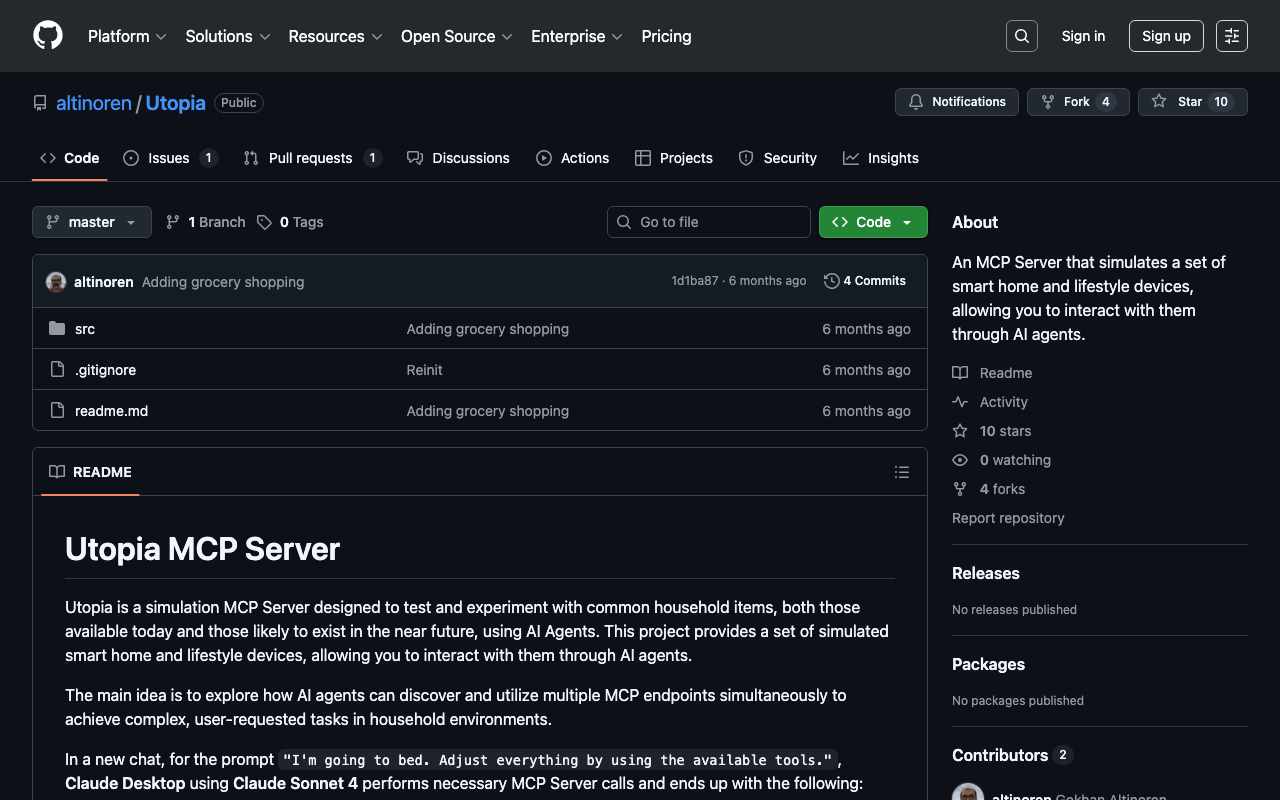
Task: Click the Notifications bell button
Action: pos(957,102)
